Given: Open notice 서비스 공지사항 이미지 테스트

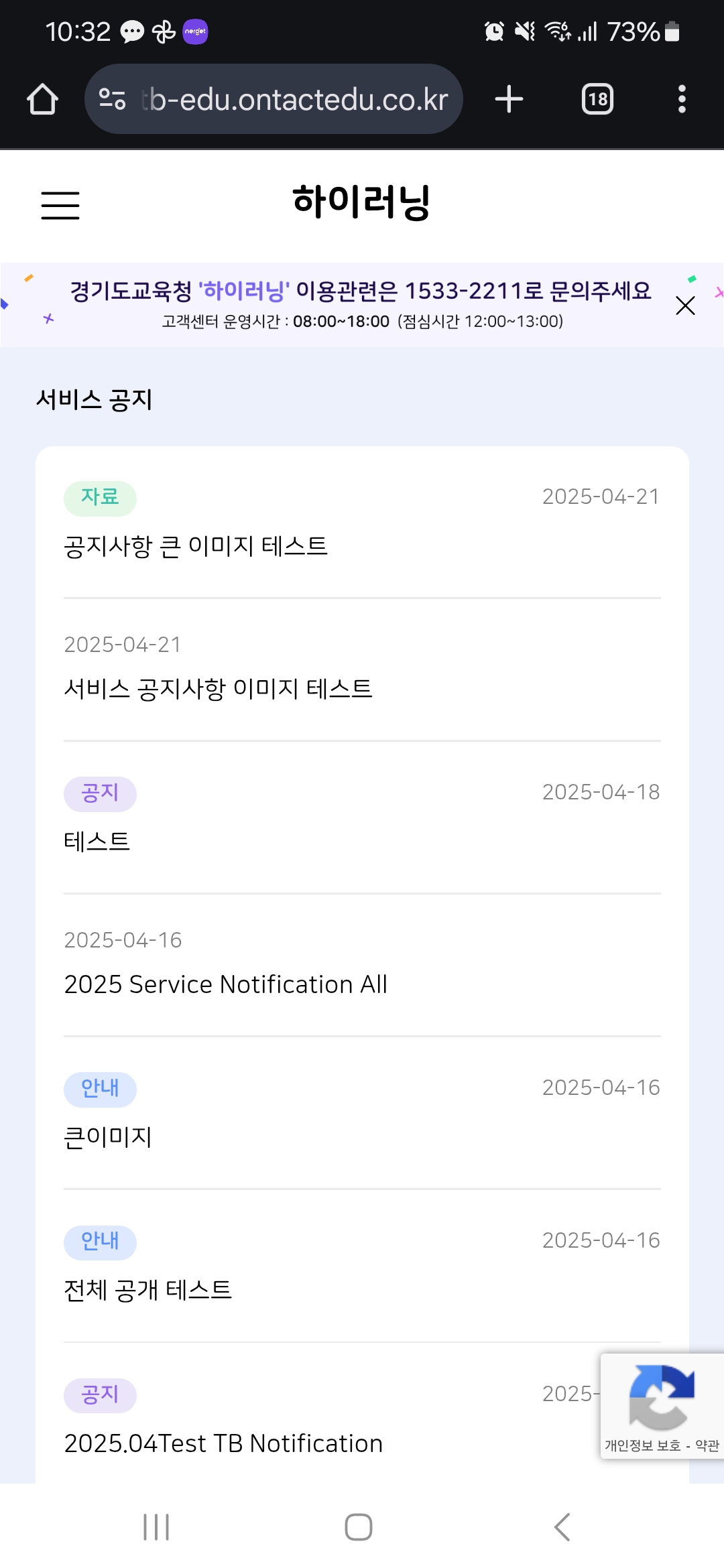Looking at the screenshot, I should point(362,669).
